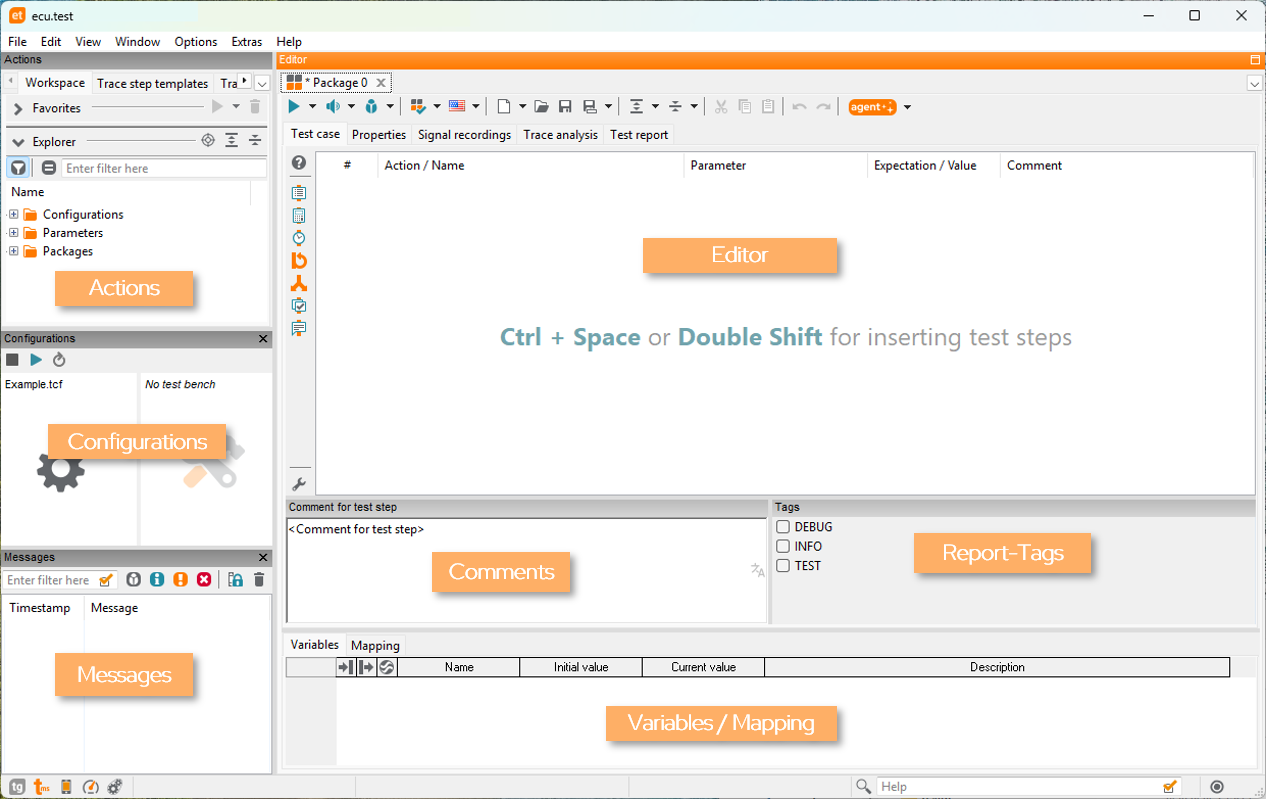Click the clock timer icon in test step sidebar
The height and width of the screenshot is (799, 1266).
(x=298, y=238)
